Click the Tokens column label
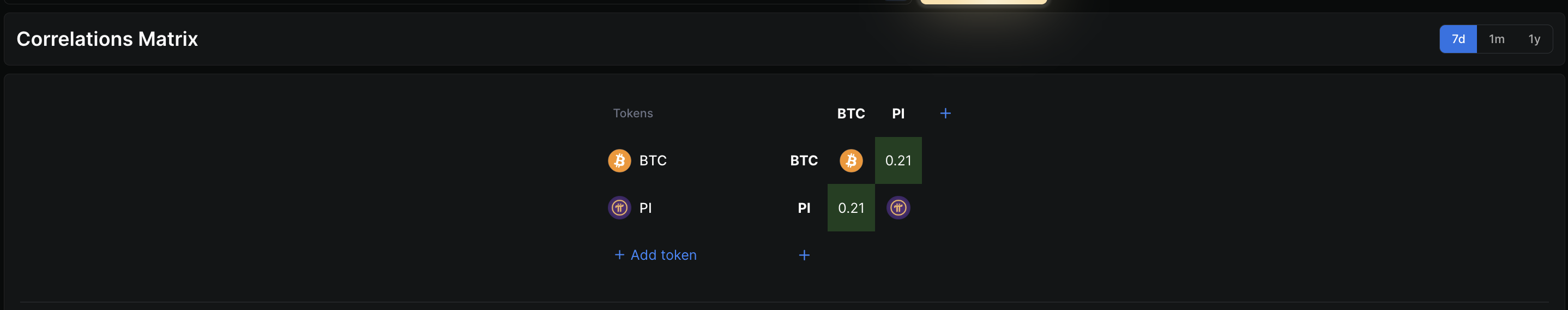1568x310 pixels. [632, 114]
